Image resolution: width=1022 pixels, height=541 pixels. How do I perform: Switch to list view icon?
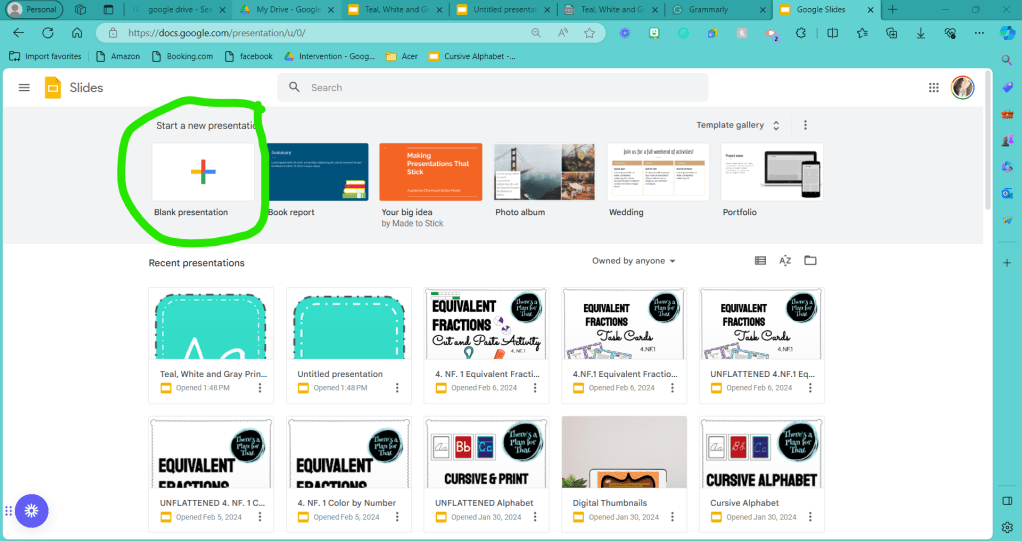pyautogui.click(x=760, y=261)
